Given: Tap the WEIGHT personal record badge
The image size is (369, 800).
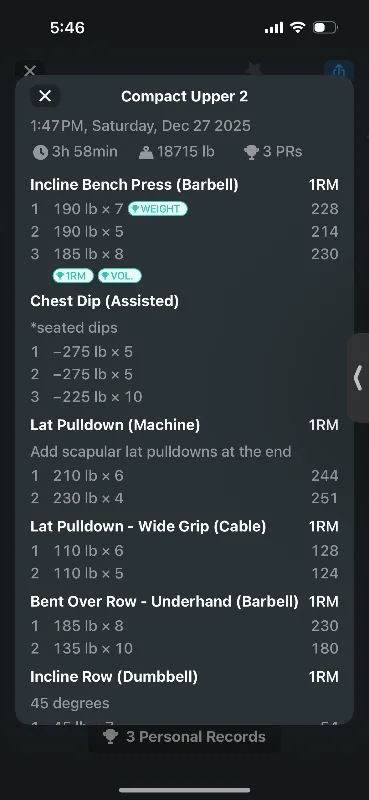Looking at the screenshot, I should coord(158,209).
